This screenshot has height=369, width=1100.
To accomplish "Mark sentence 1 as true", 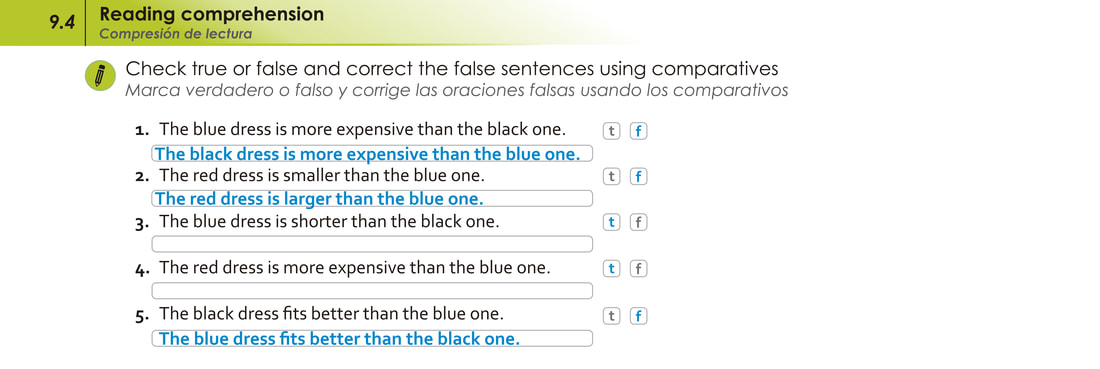I will 612,131.
